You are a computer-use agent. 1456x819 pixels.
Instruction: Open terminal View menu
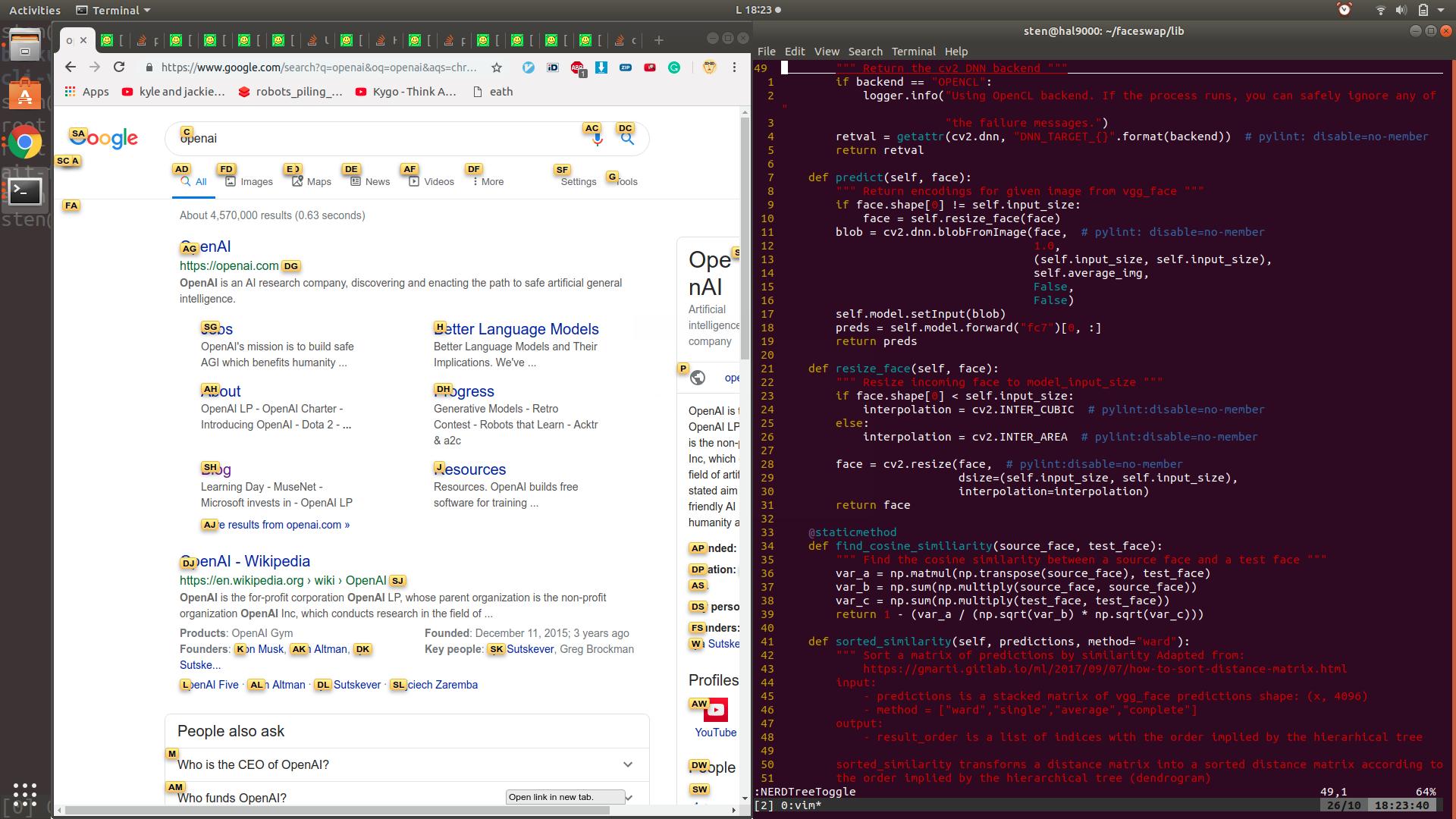pos(827,51)
